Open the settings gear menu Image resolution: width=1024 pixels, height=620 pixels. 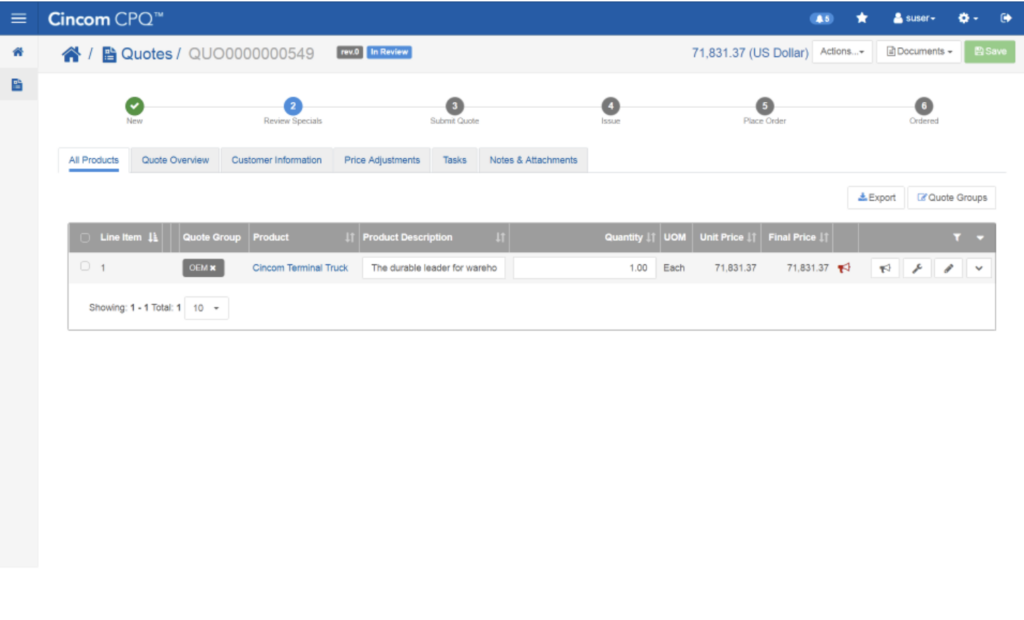[x=968, y=18]
